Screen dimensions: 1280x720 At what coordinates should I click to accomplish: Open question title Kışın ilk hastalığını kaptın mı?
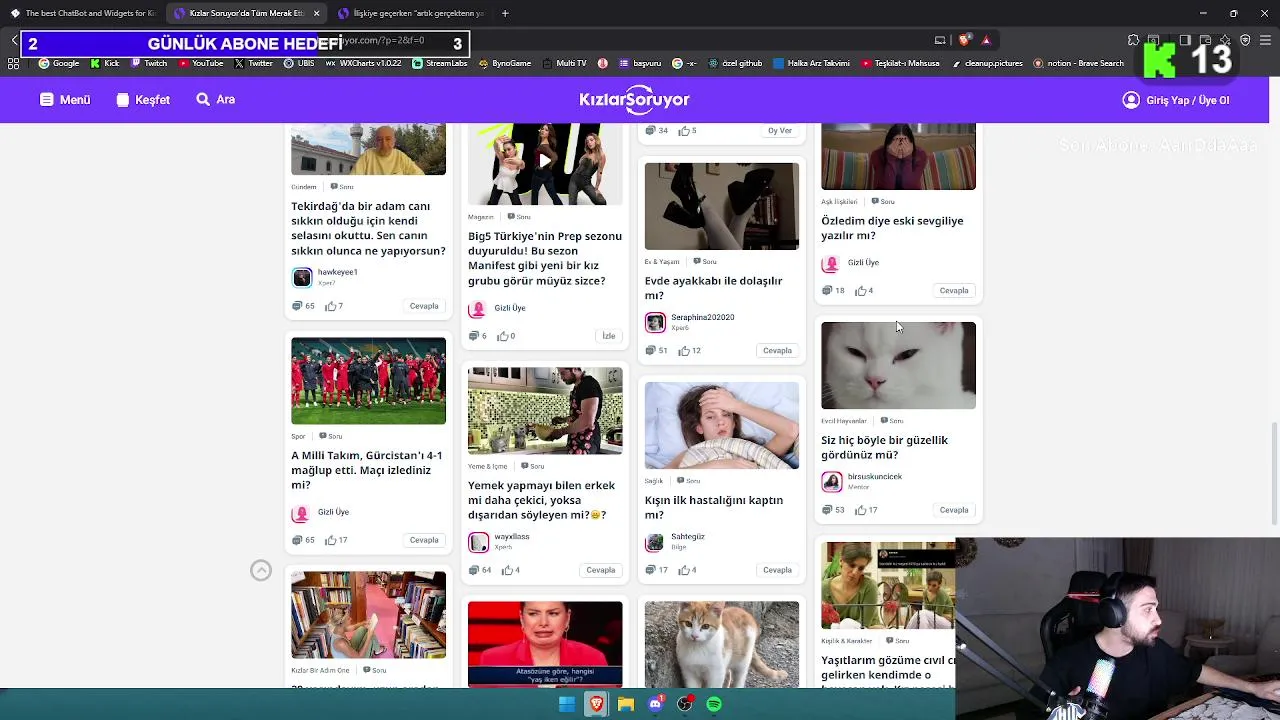point(714,507)
